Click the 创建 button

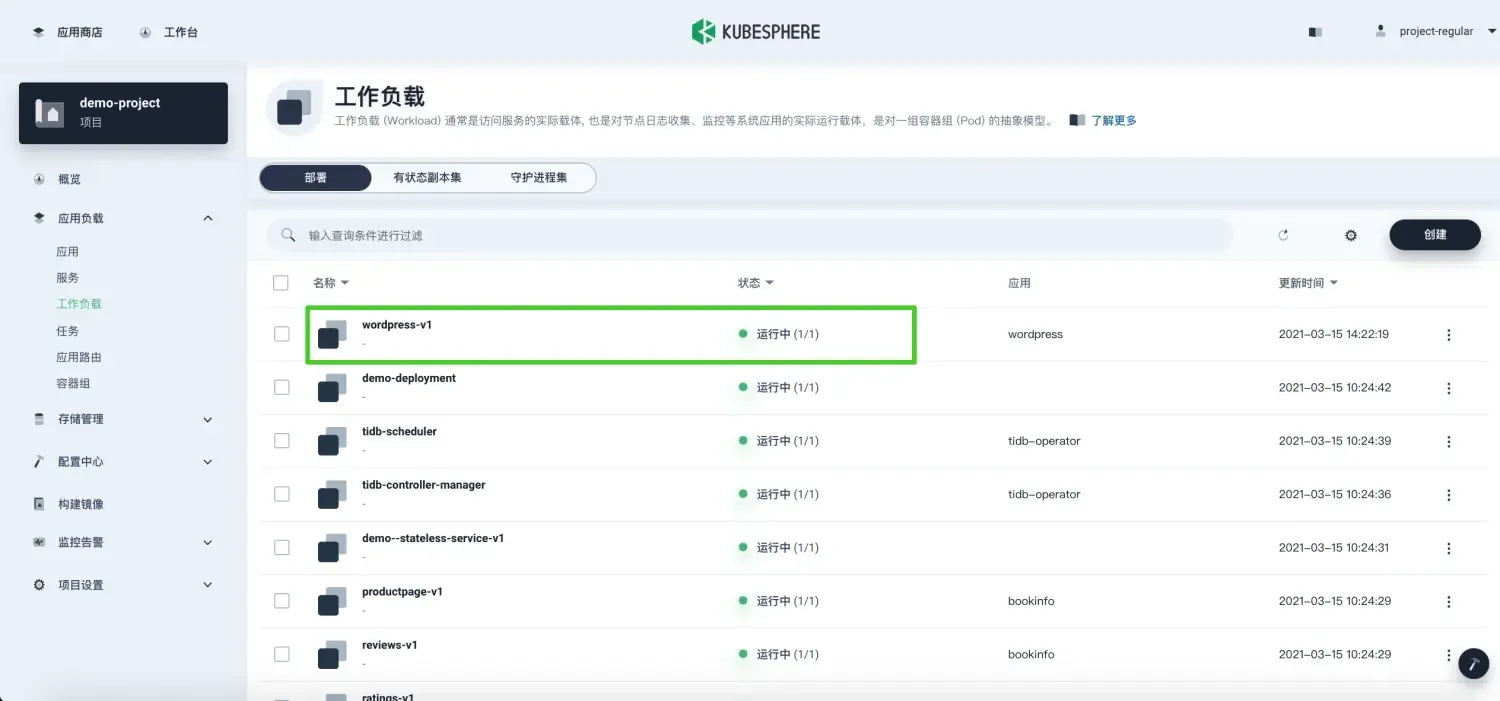pos(1435,235)
